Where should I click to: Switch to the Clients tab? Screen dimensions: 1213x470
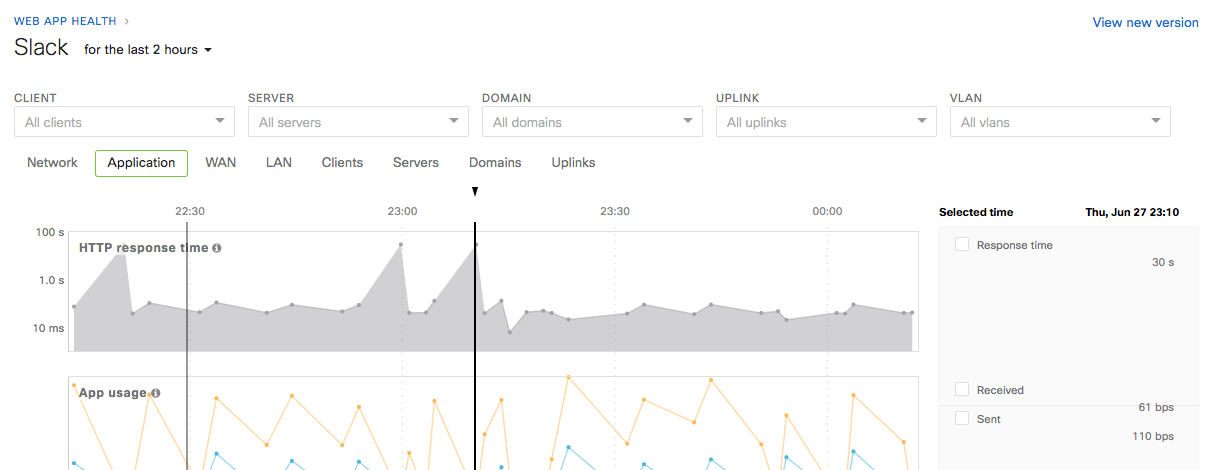coord(342,162)
